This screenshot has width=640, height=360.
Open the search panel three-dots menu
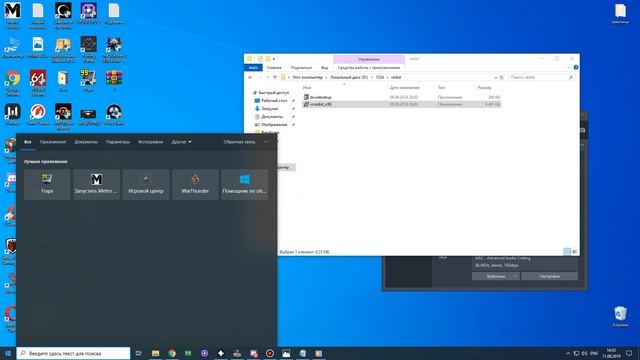click(267, 142)
